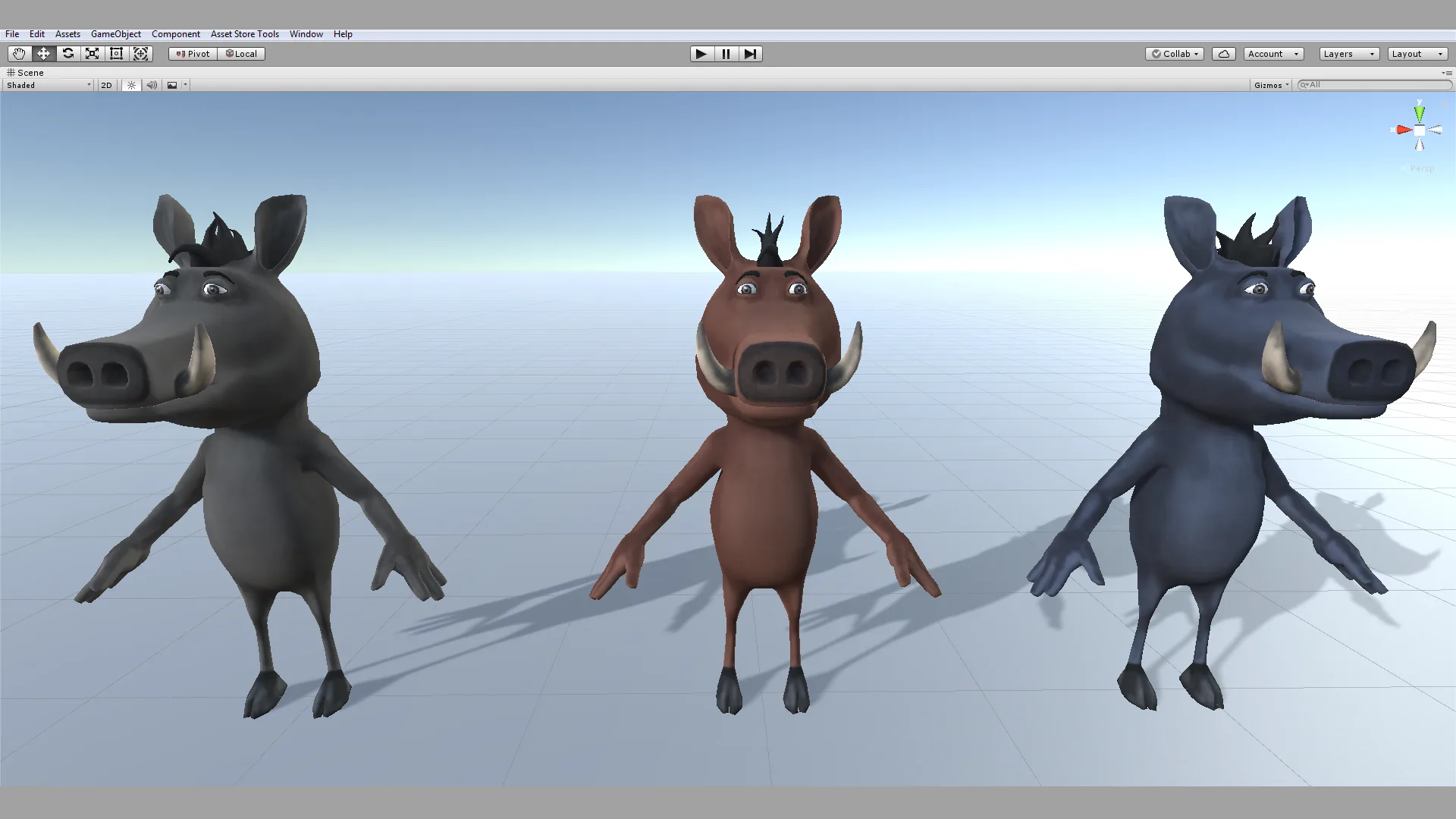
Task: Toggle Pivot/Center handle position
Action: click(193, 54)
